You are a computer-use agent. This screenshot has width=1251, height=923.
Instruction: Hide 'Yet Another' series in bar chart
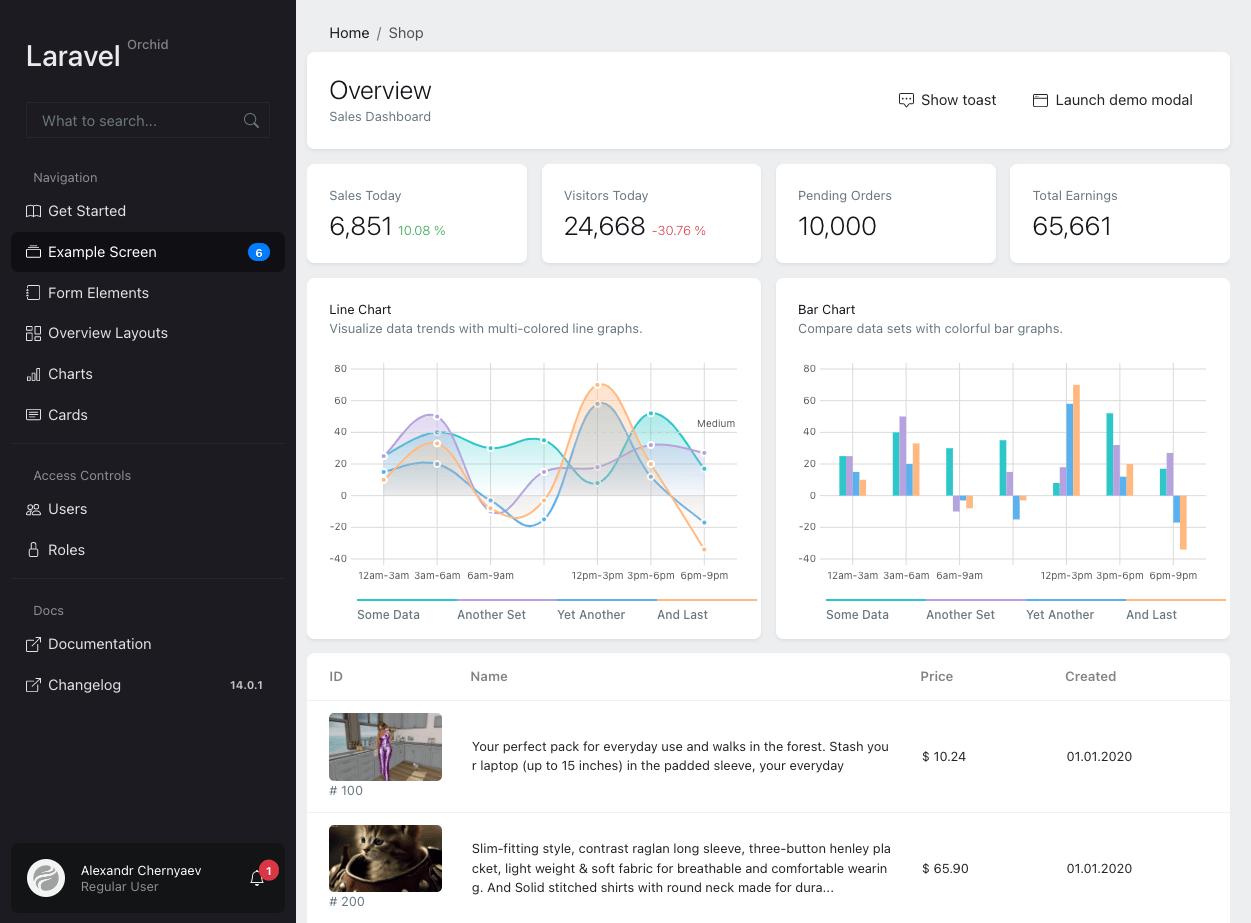1060,614
